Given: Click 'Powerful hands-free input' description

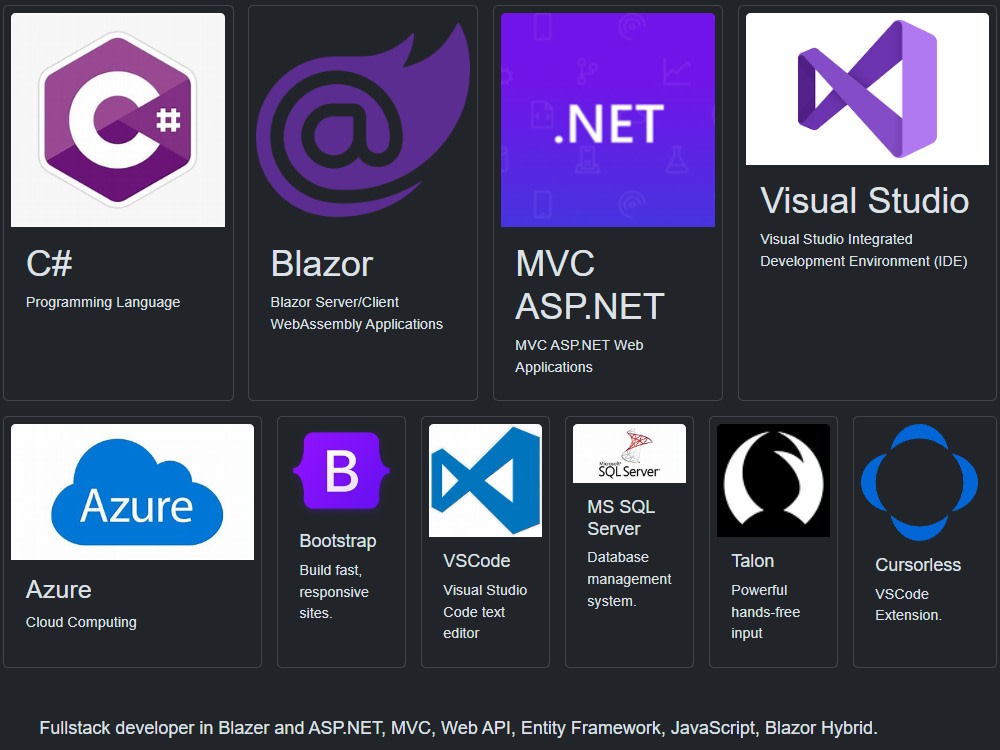Looking at the screenshot, I should pyautogui.click(x=765, y=611).
